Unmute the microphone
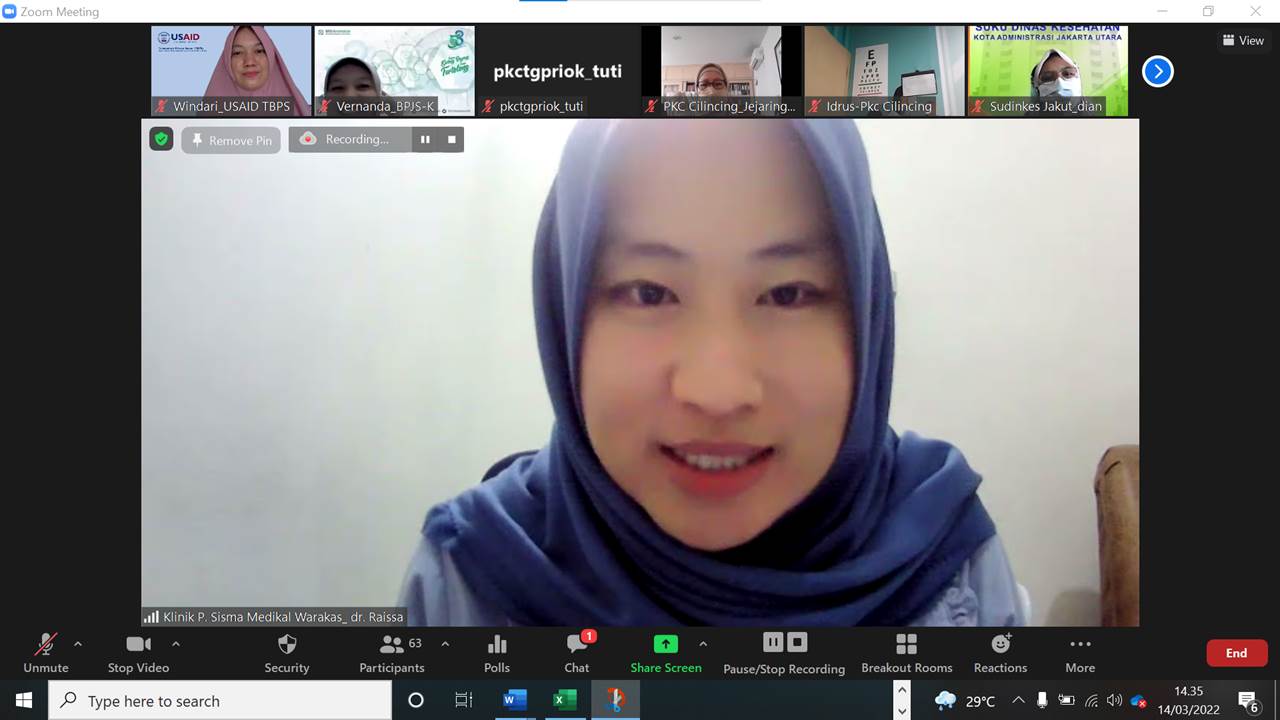Viewport: 1280px width, 720px height. click(x=46, y=653)
